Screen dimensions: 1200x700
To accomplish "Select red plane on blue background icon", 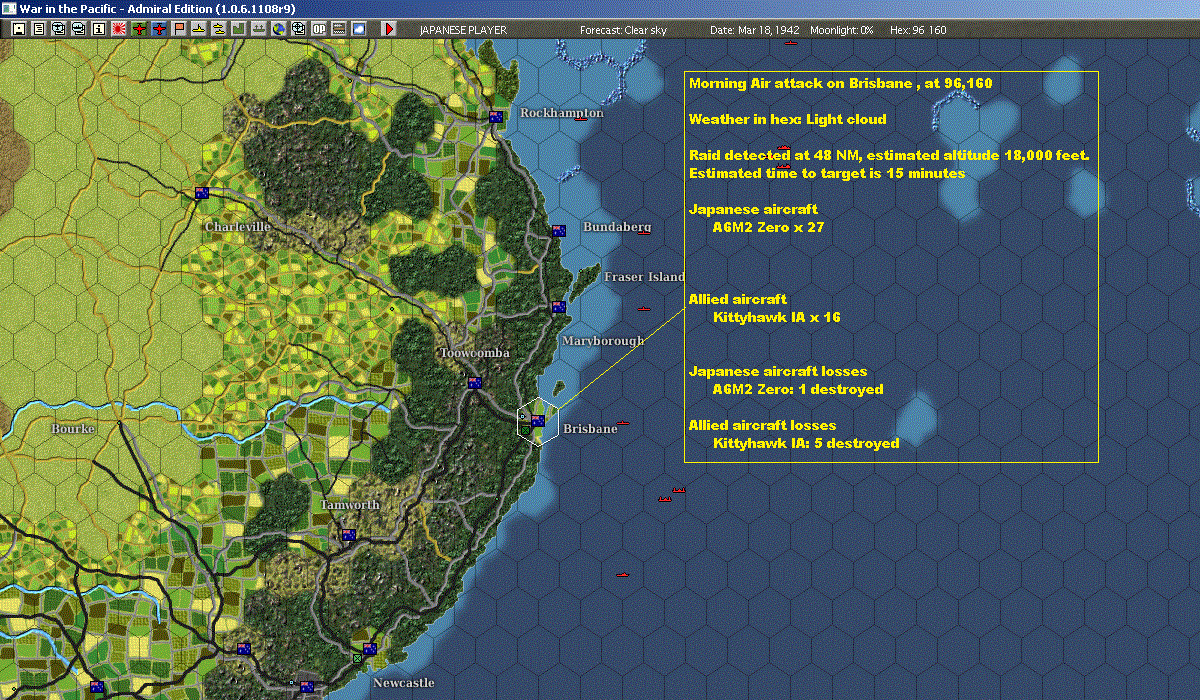I will pos(159,29).
